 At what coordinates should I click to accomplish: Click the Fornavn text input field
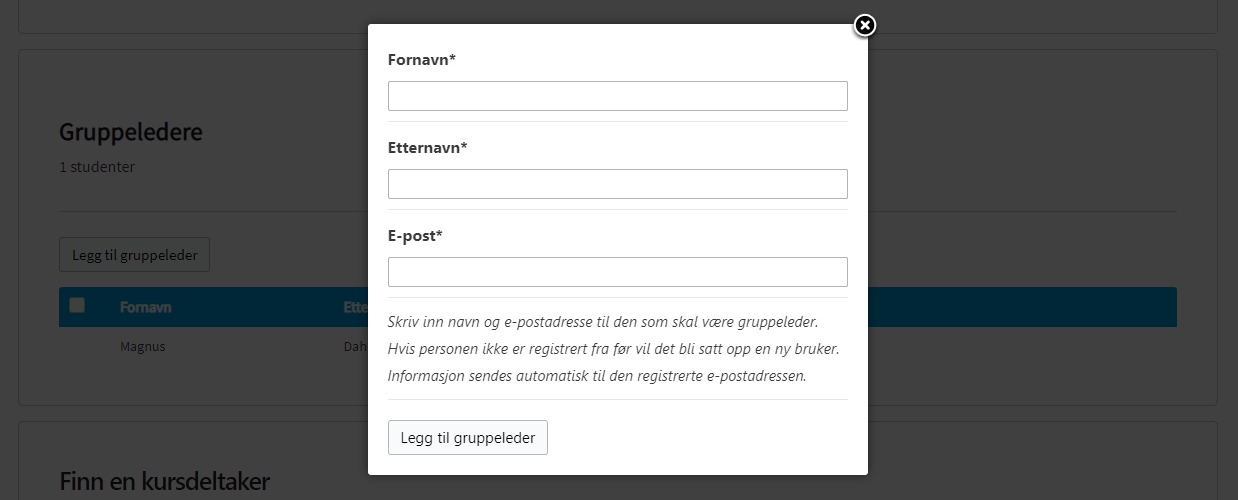617,96
